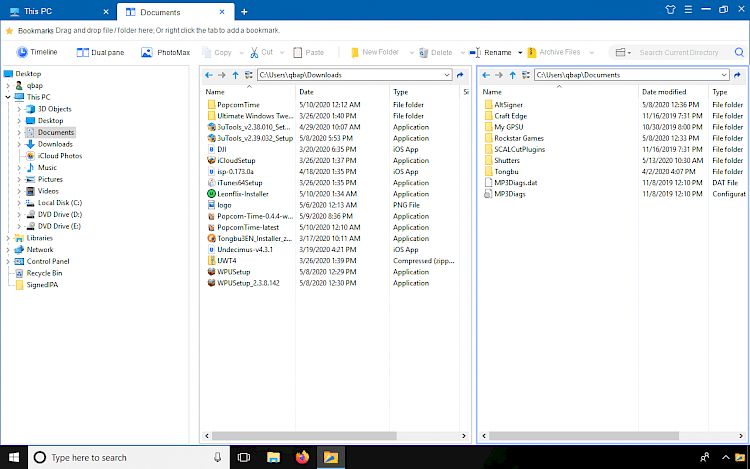Go back in the Downloads pane

coord(209,75)
